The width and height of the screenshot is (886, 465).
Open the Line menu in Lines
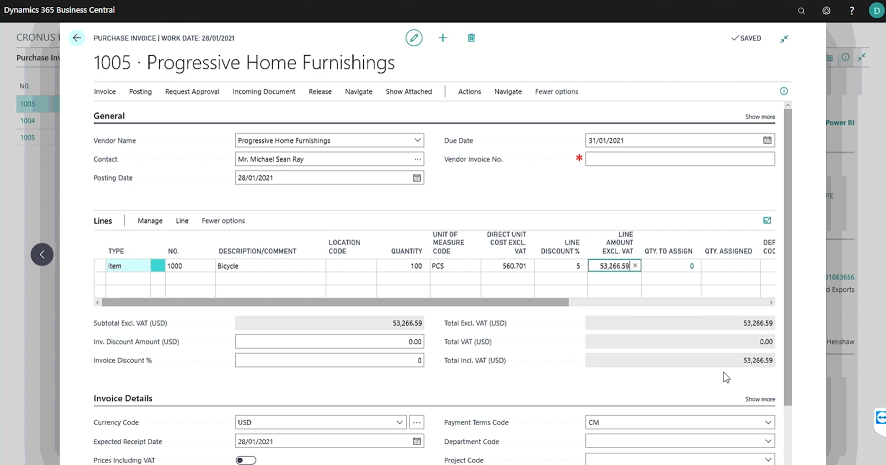pyautogui.click(x=182, y=221)
